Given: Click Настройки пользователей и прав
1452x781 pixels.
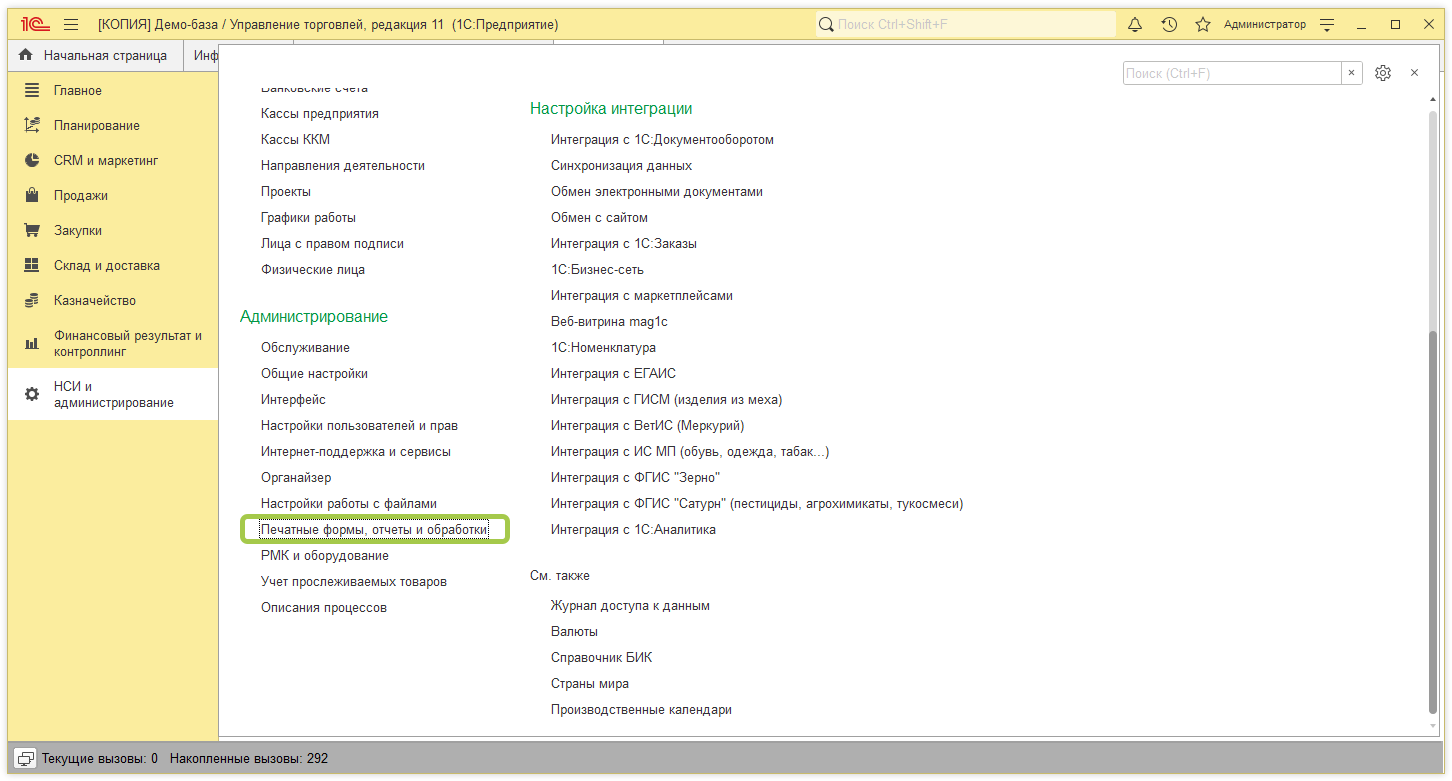Looking at the screenshot, I should pyautogui.click(x=359, y=426).
